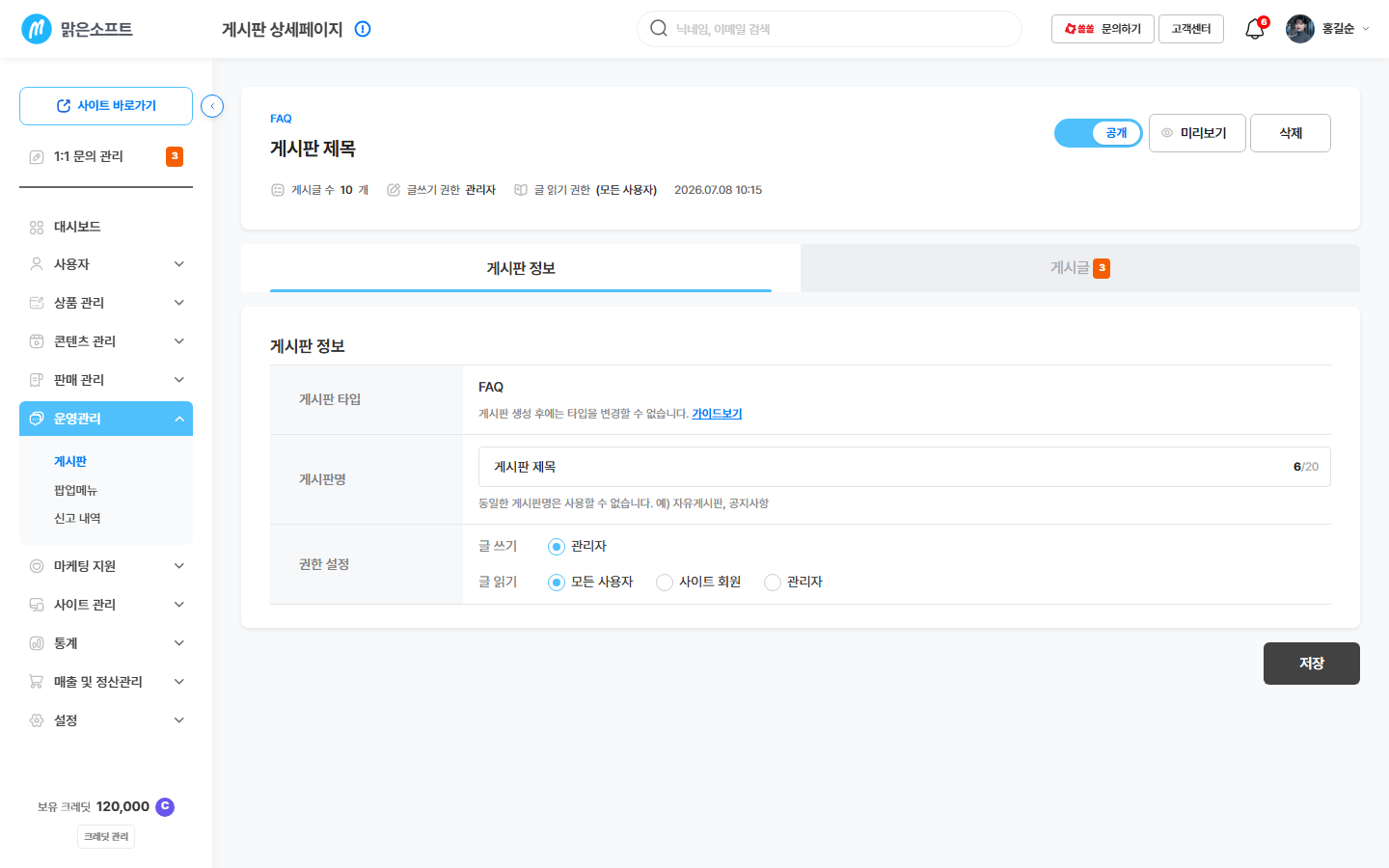
Task: Click the FAQ breadcrumb link
Action: tap(281, 119)
